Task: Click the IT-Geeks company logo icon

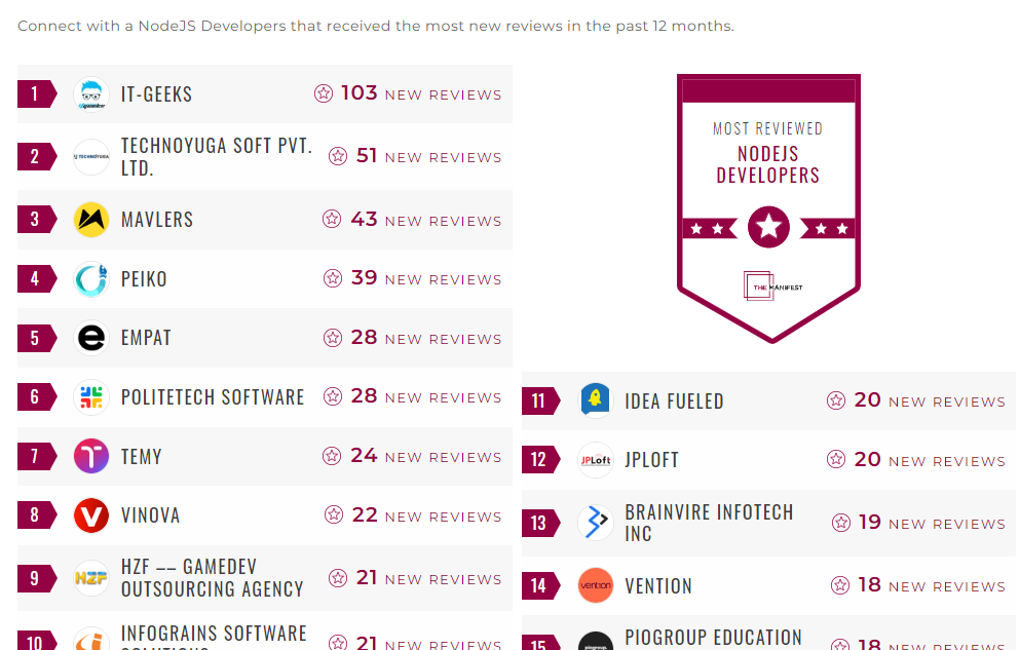Action: [x=91, y=95]
